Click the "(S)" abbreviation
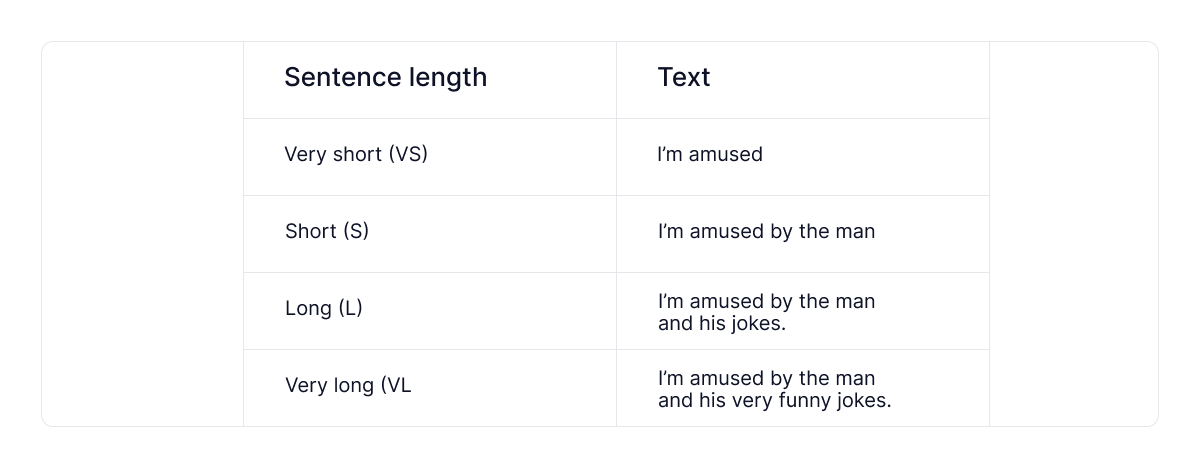1200x468 pixels. 356,232
